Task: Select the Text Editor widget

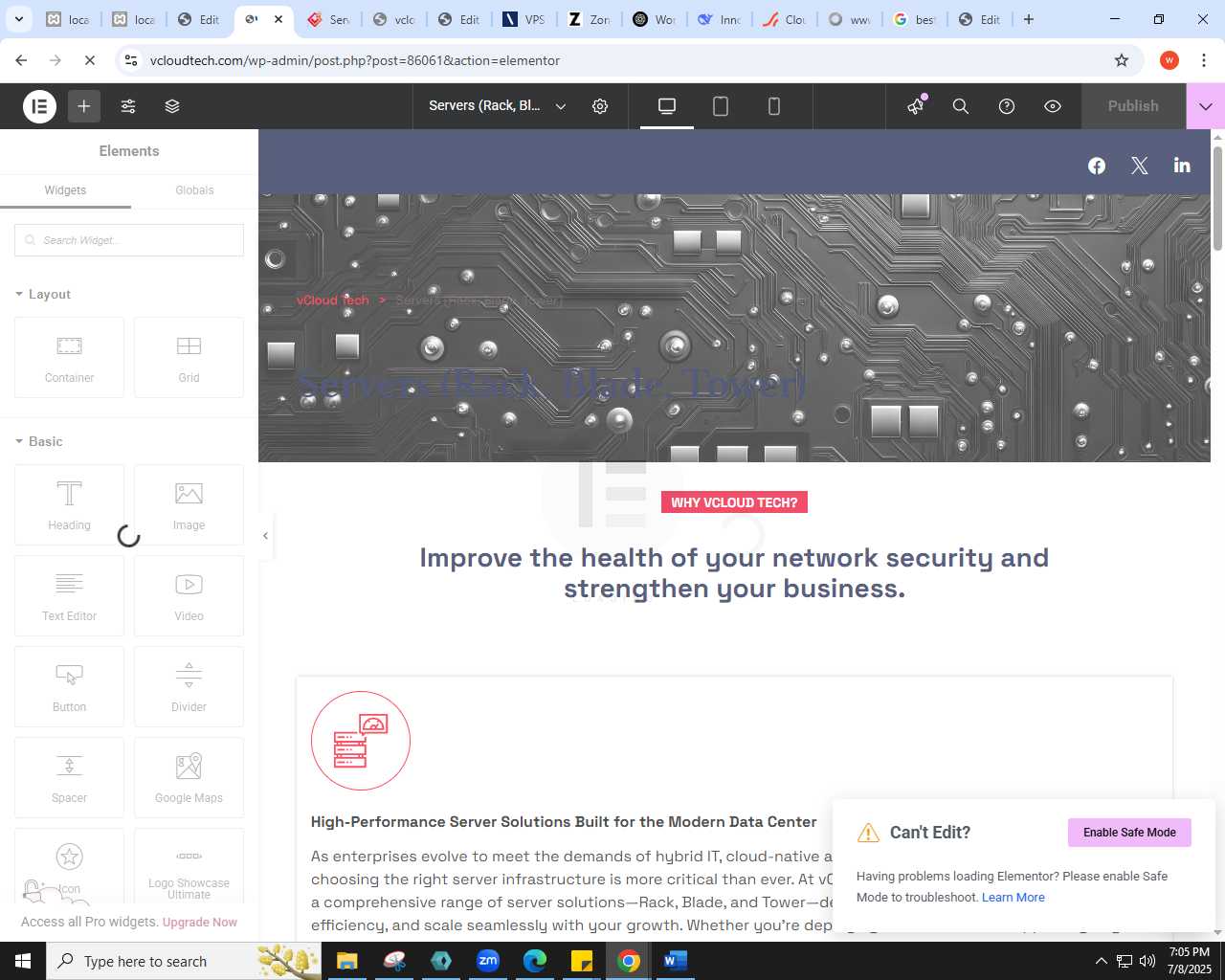Action: click(x=69, y=595)
